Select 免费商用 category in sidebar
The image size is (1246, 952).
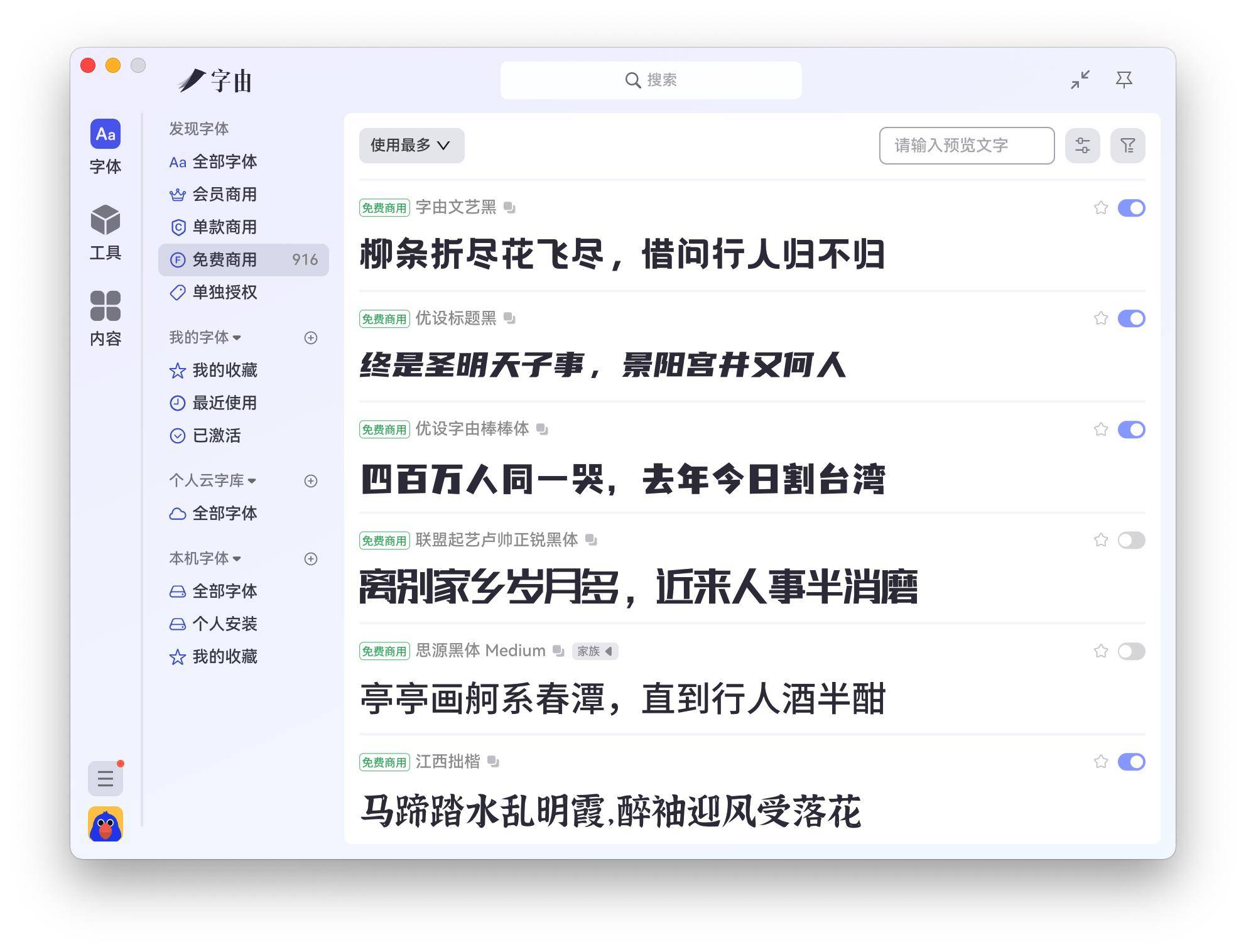coord(224,259)
